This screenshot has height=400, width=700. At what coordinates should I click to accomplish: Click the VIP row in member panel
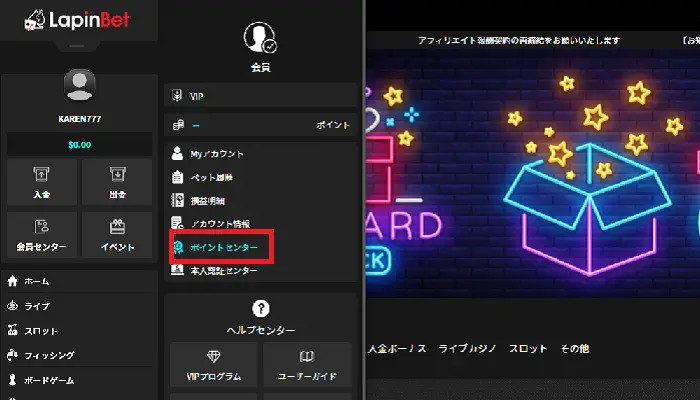(260, 96)
